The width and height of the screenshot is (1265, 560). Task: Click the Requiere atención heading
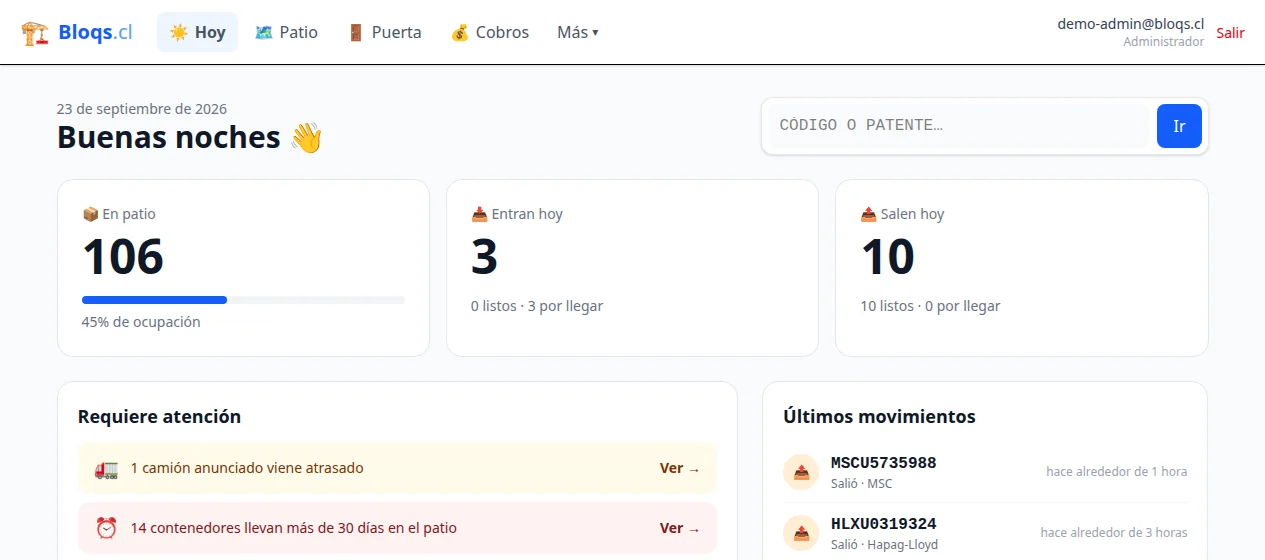click(159, 417)
